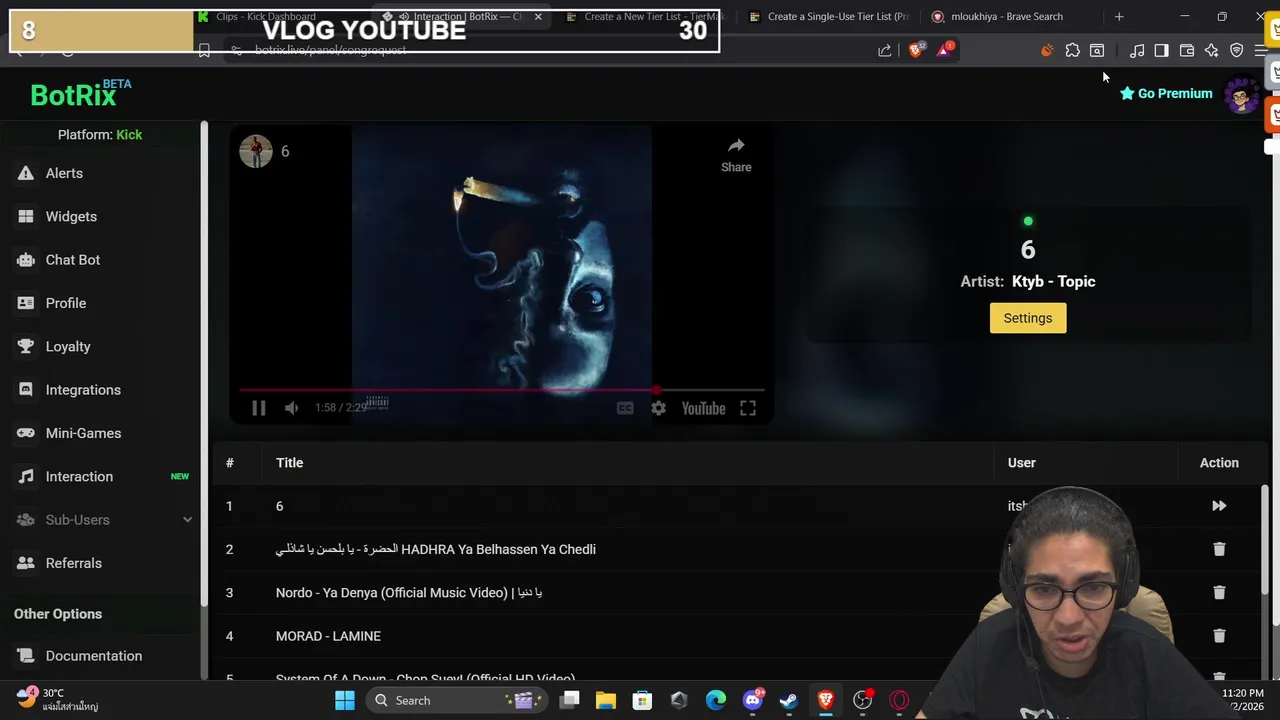The image size is (1280, 720).
Task: Open song request Settings
Action: pyautogui.click(x=1028, y=318)
